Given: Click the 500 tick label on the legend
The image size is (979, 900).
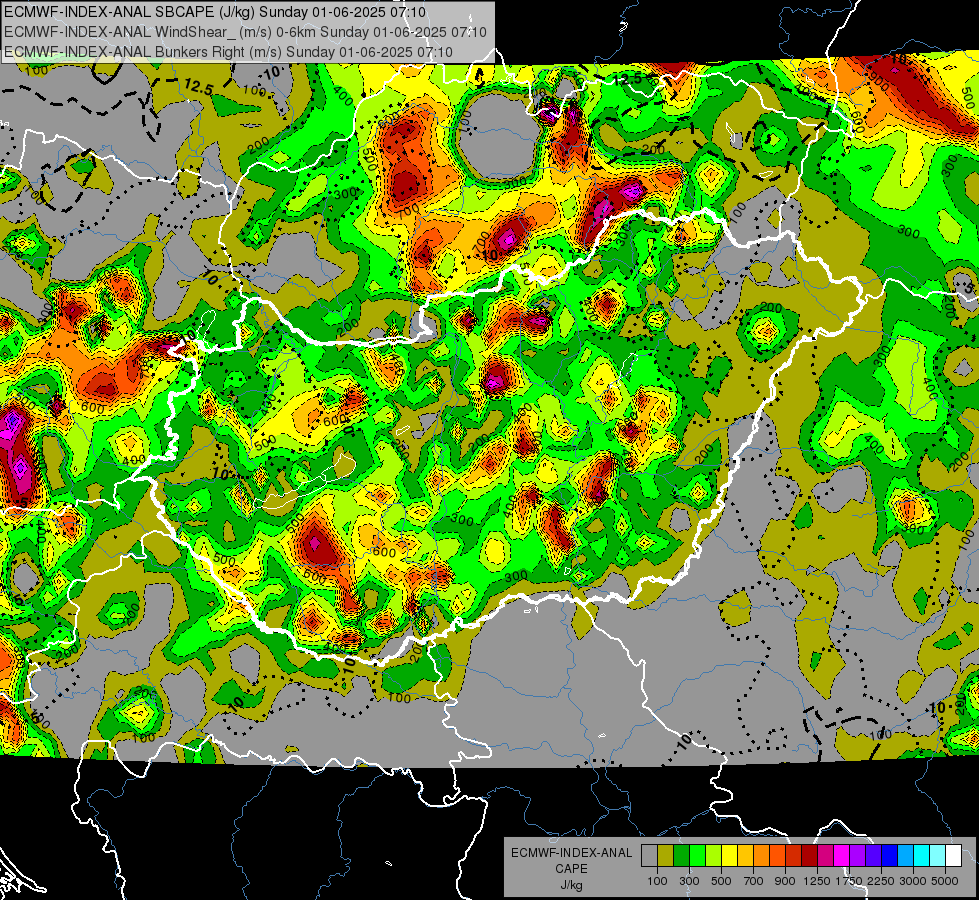Looking at the screenshot, I should click(x=721, y=881).
